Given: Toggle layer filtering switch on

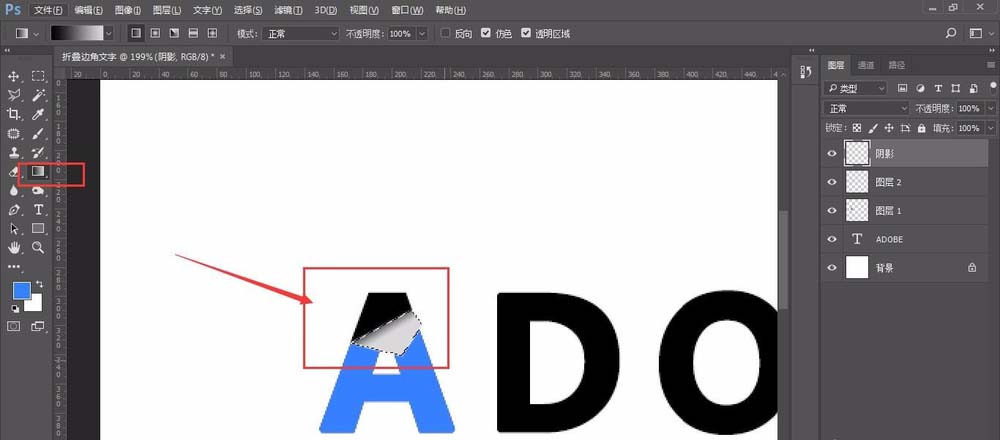Looking at the screenshot, I should click(993, 85).
